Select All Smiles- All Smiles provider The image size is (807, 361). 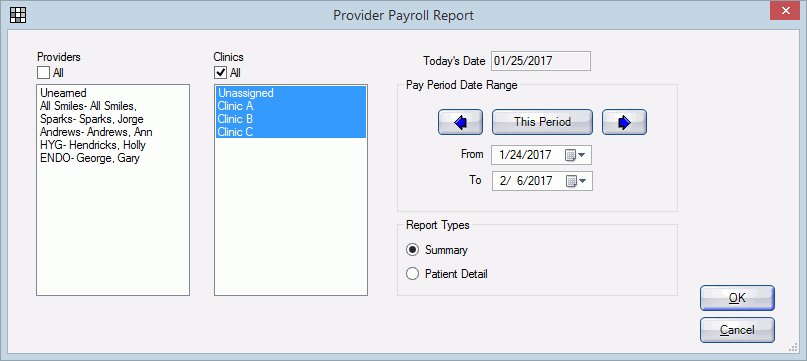[113, 106]
